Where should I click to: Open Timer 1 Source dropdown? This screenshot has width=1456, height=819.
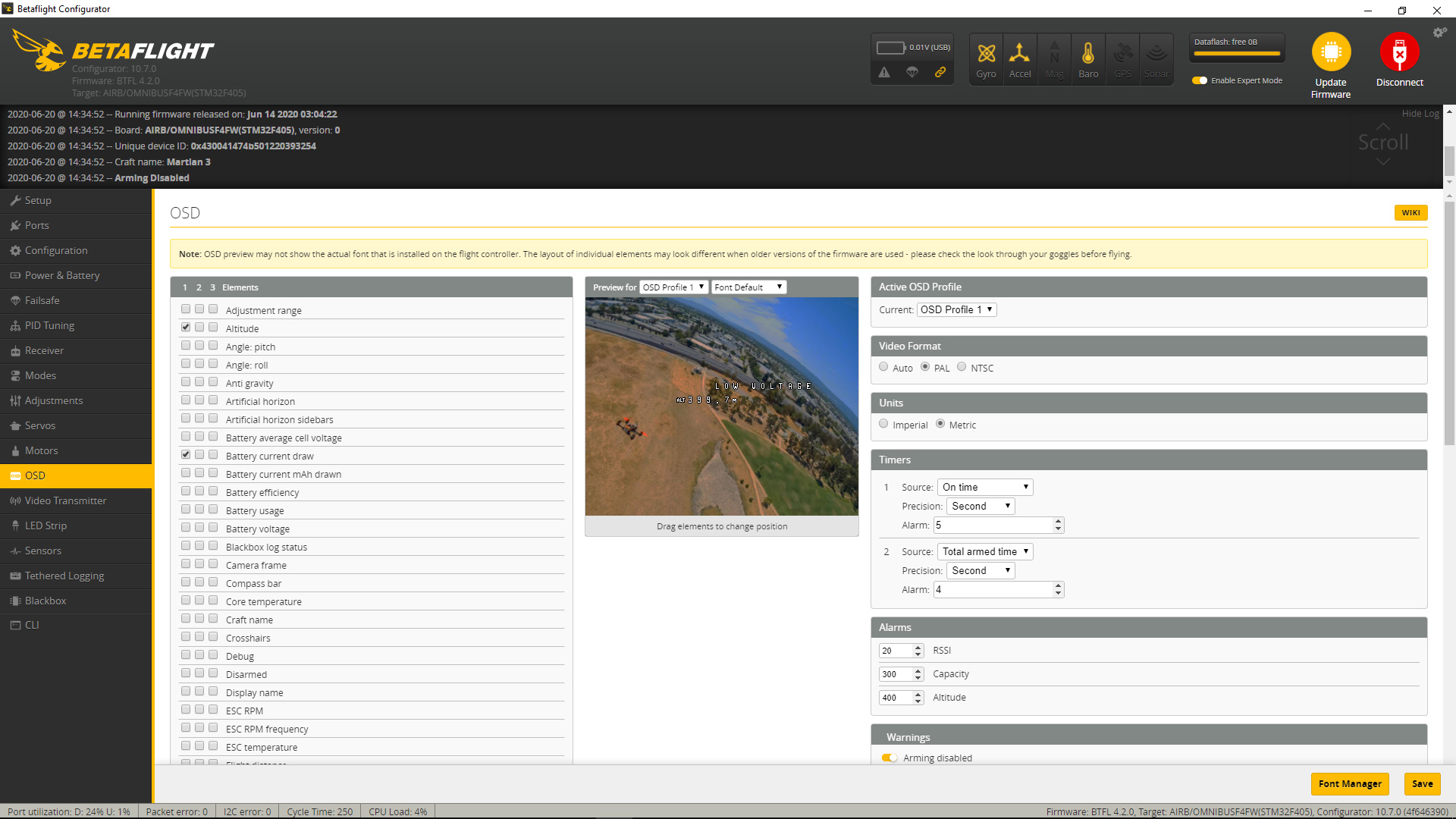[985, 487]
